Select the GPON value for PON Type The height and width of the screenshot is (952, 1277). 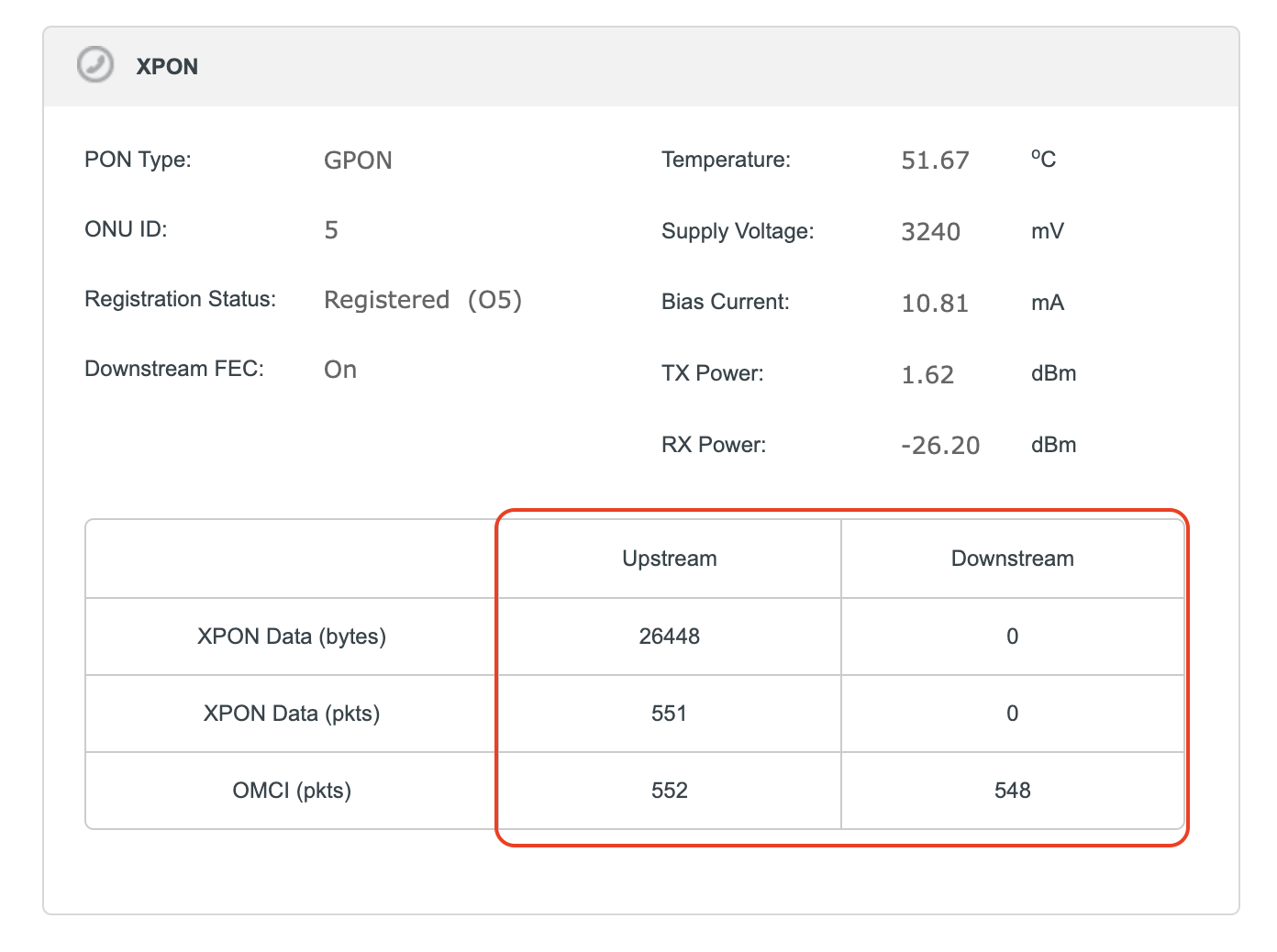pyautogui.click(x=358, y=161)
